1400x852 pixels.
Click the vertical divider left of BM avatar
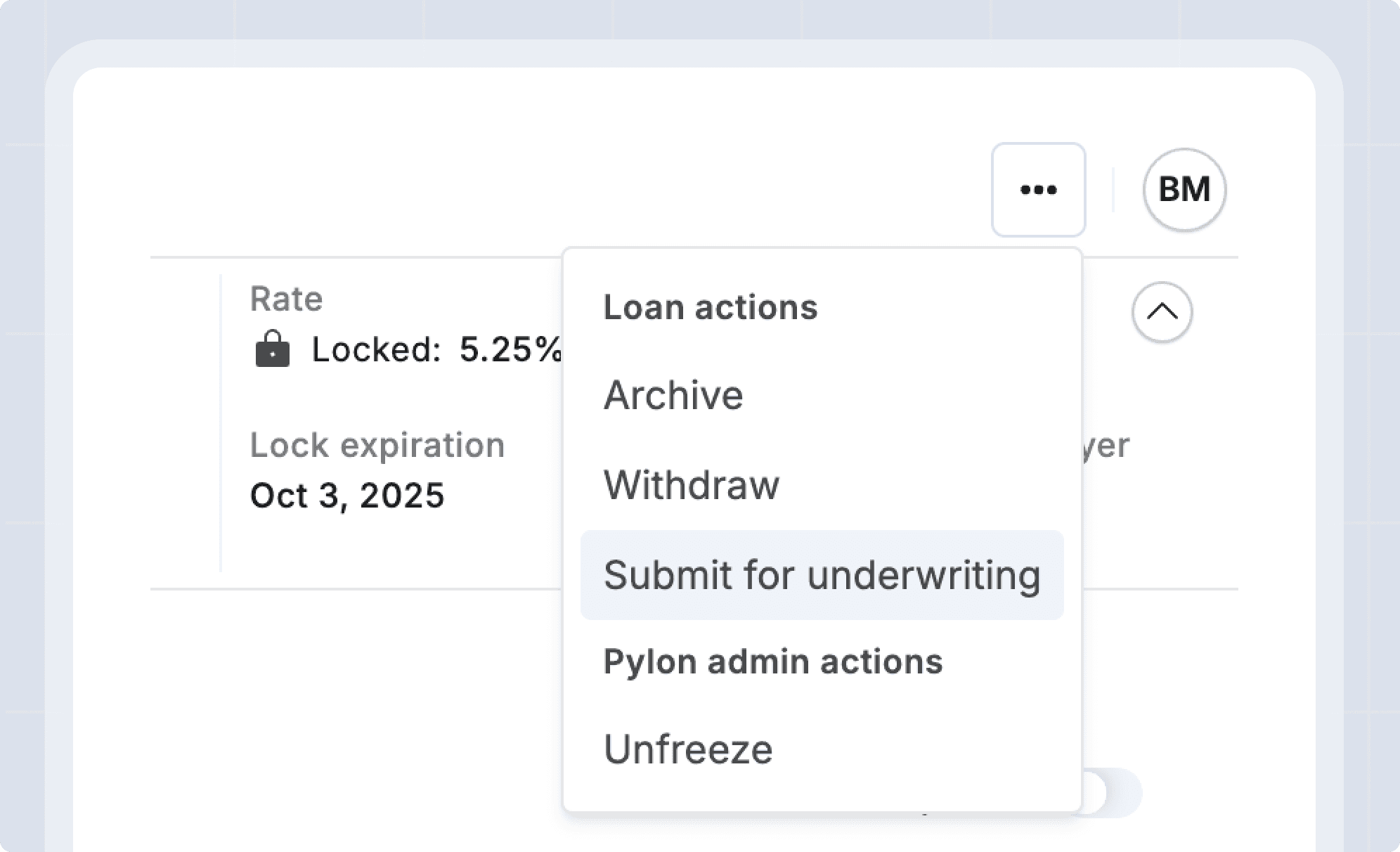[1113, 190]
